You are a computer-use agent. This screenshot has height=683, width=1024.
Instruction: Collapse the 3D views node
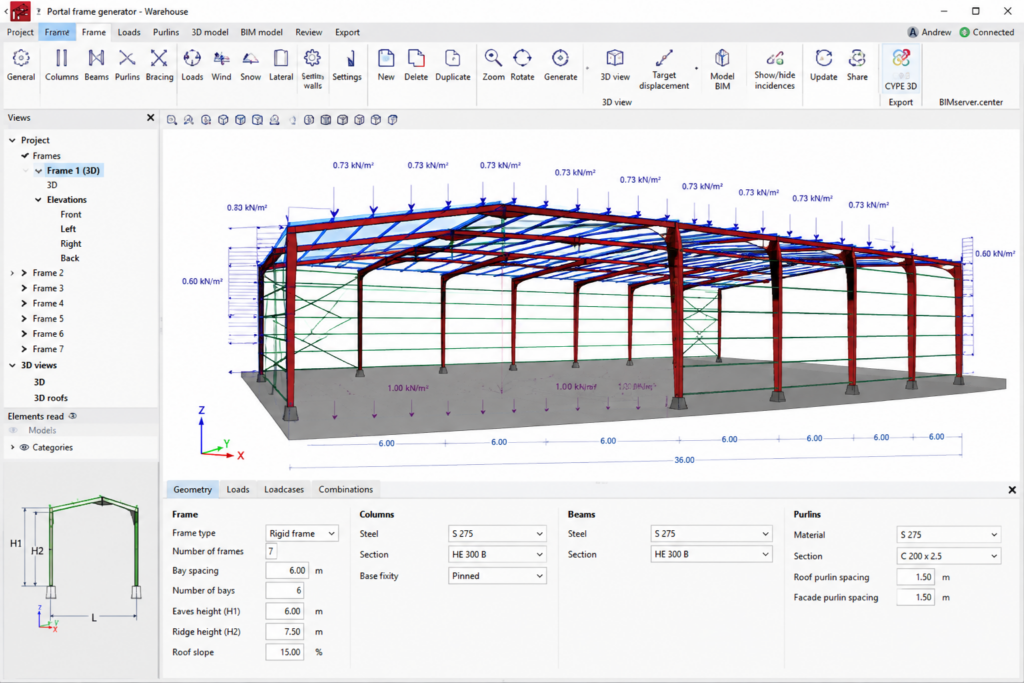point(12,365)
